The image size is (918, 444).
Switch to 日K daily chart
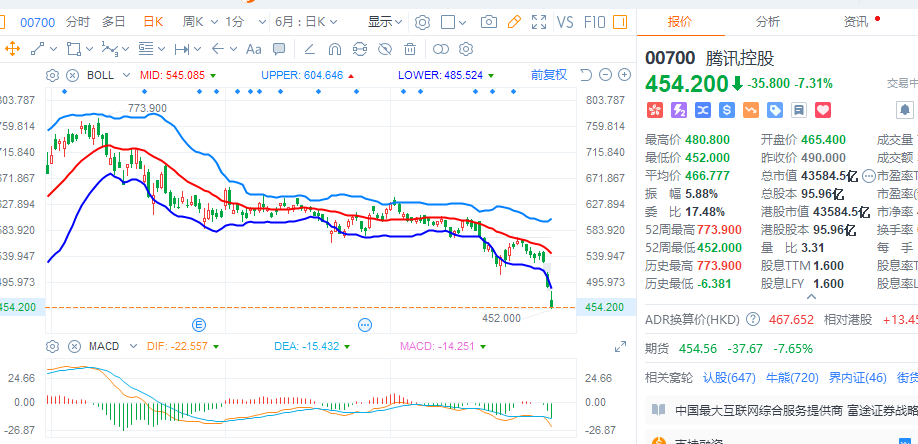tap(153, 22)
